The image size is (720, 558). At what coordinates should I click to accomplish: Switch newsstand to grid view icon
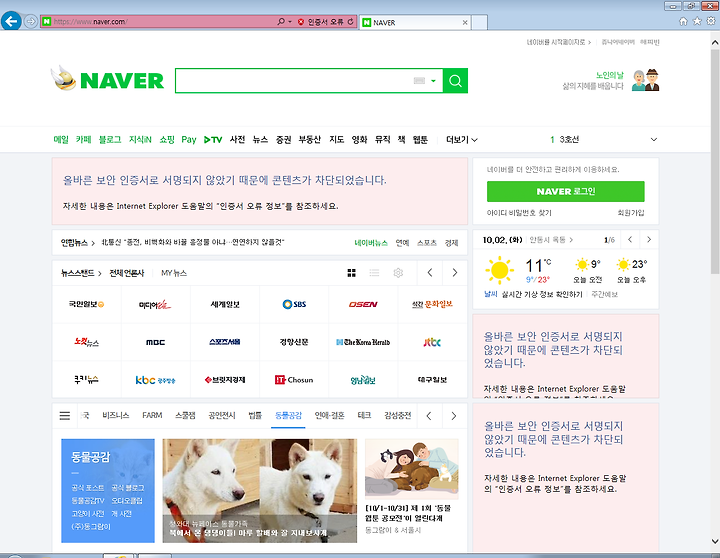(x=351, y=273)
